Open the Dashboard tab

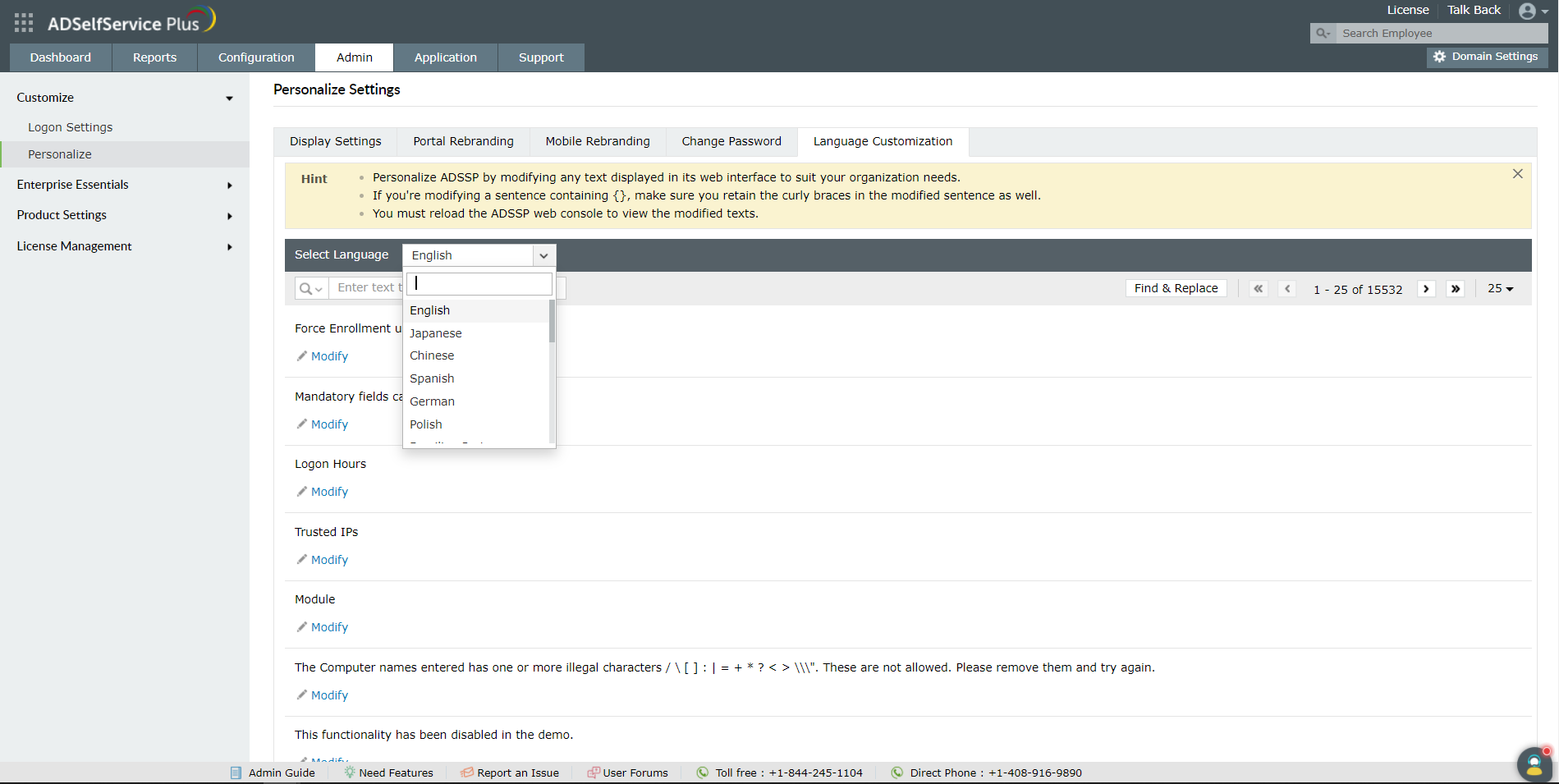[61, 57]
